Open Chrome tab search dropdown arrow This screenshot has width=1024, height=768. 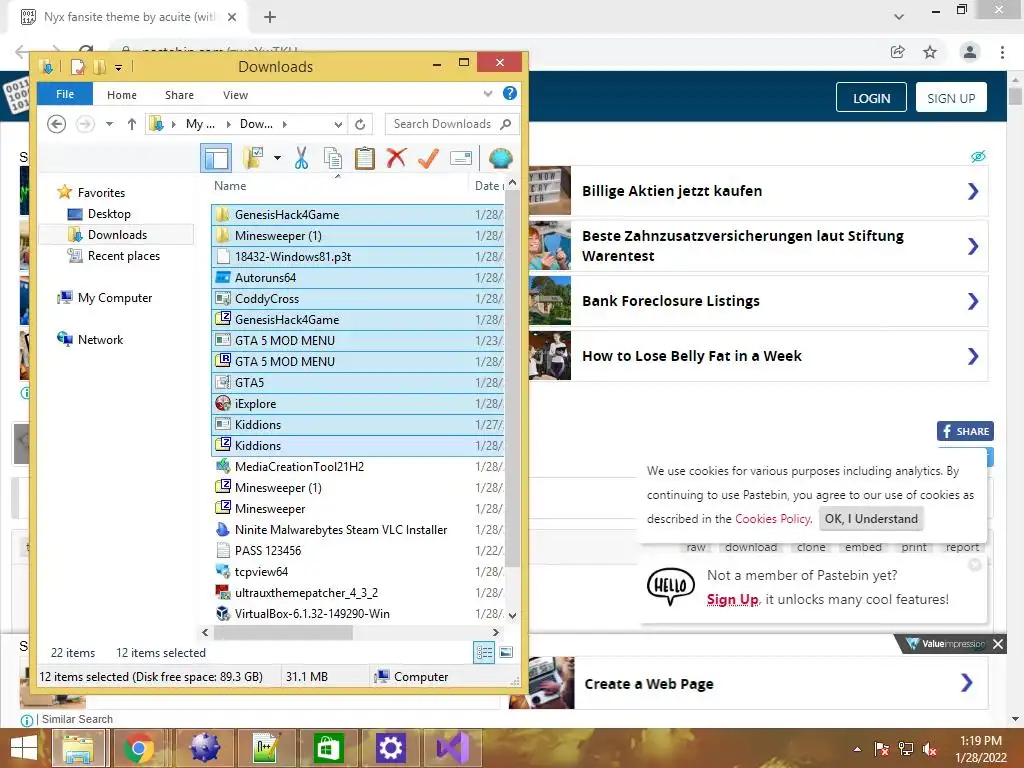[899, 17]
